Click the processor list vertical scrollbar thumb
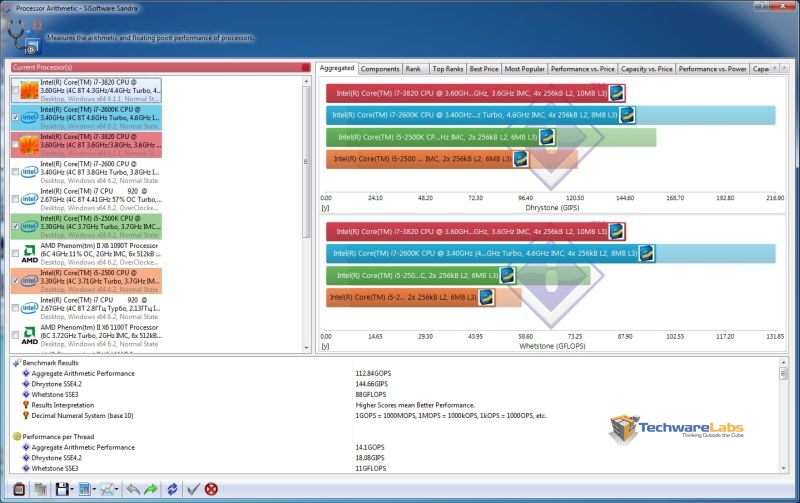Viewport: 800px width, 503px height. 306,162
